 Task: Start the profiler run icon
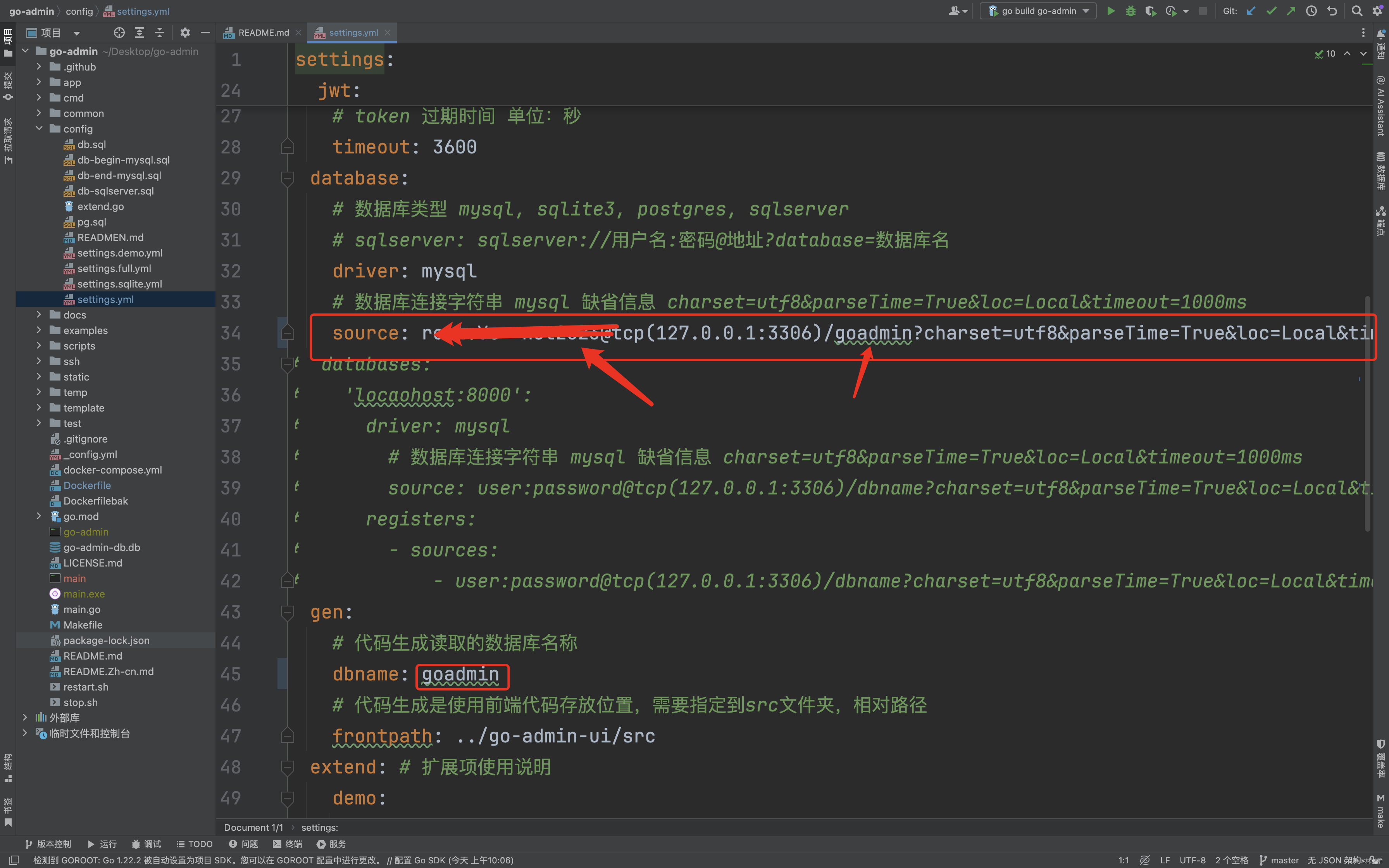click(1171, 11)
